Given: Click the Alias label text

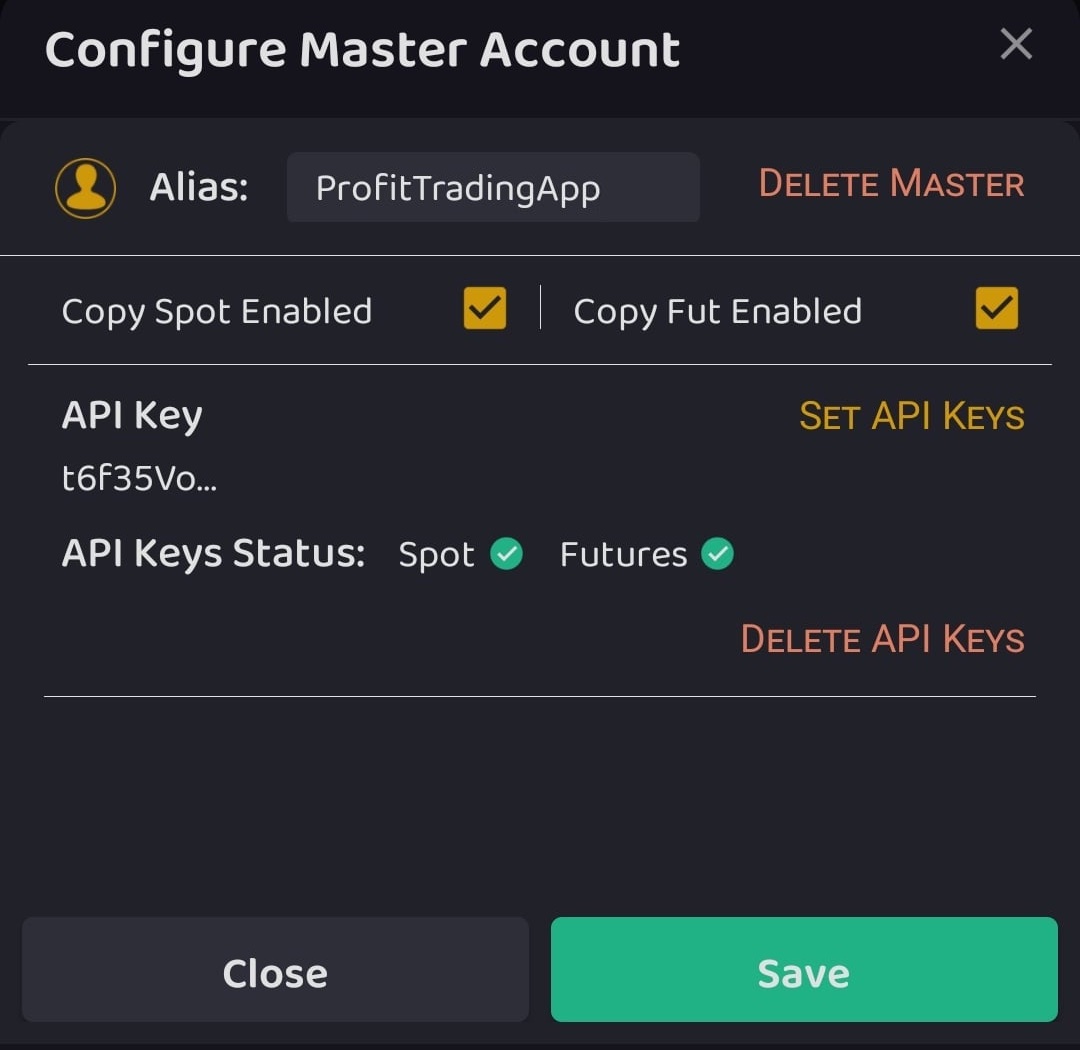Looking at the screenshot, I should pyautogui.click(x=199, y=188).
